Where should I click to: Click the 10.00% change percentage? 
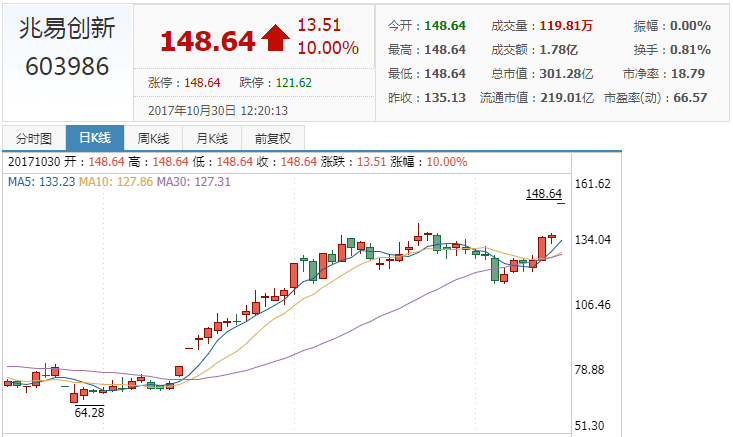tap(327, 48)
